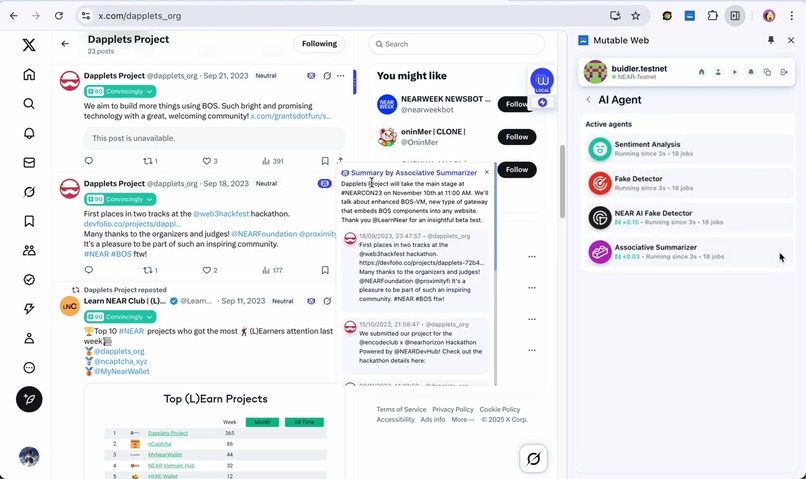Open Verified badge icon in X sidebar
This screenshot has width=806, height=479.
point(29,280)
